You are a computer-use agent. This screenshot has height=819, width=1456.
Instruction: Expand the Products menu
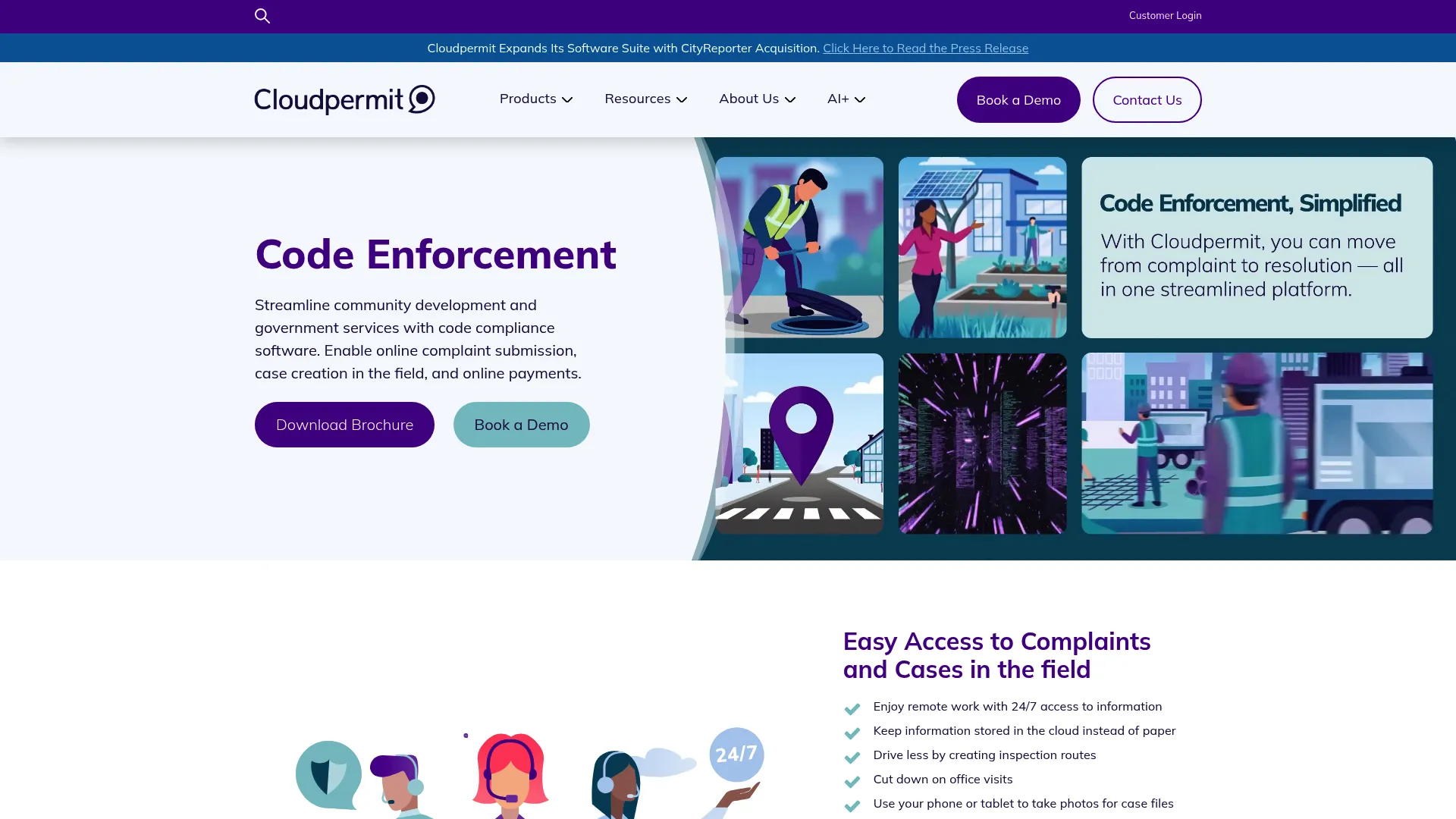[x=536, y=99]
